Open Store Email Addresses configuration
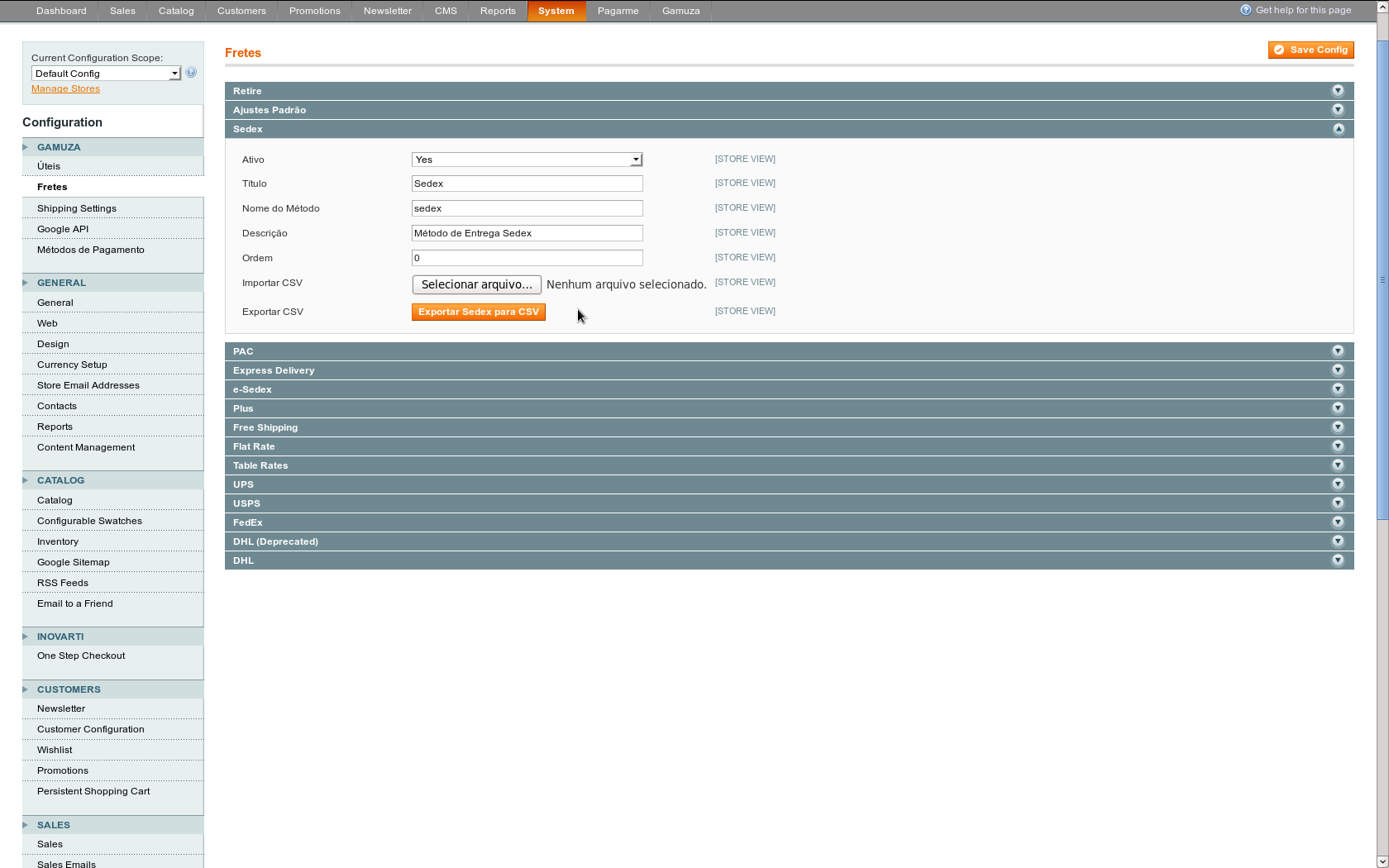The height and width of the screenshot is (868, 1389). 112,385
